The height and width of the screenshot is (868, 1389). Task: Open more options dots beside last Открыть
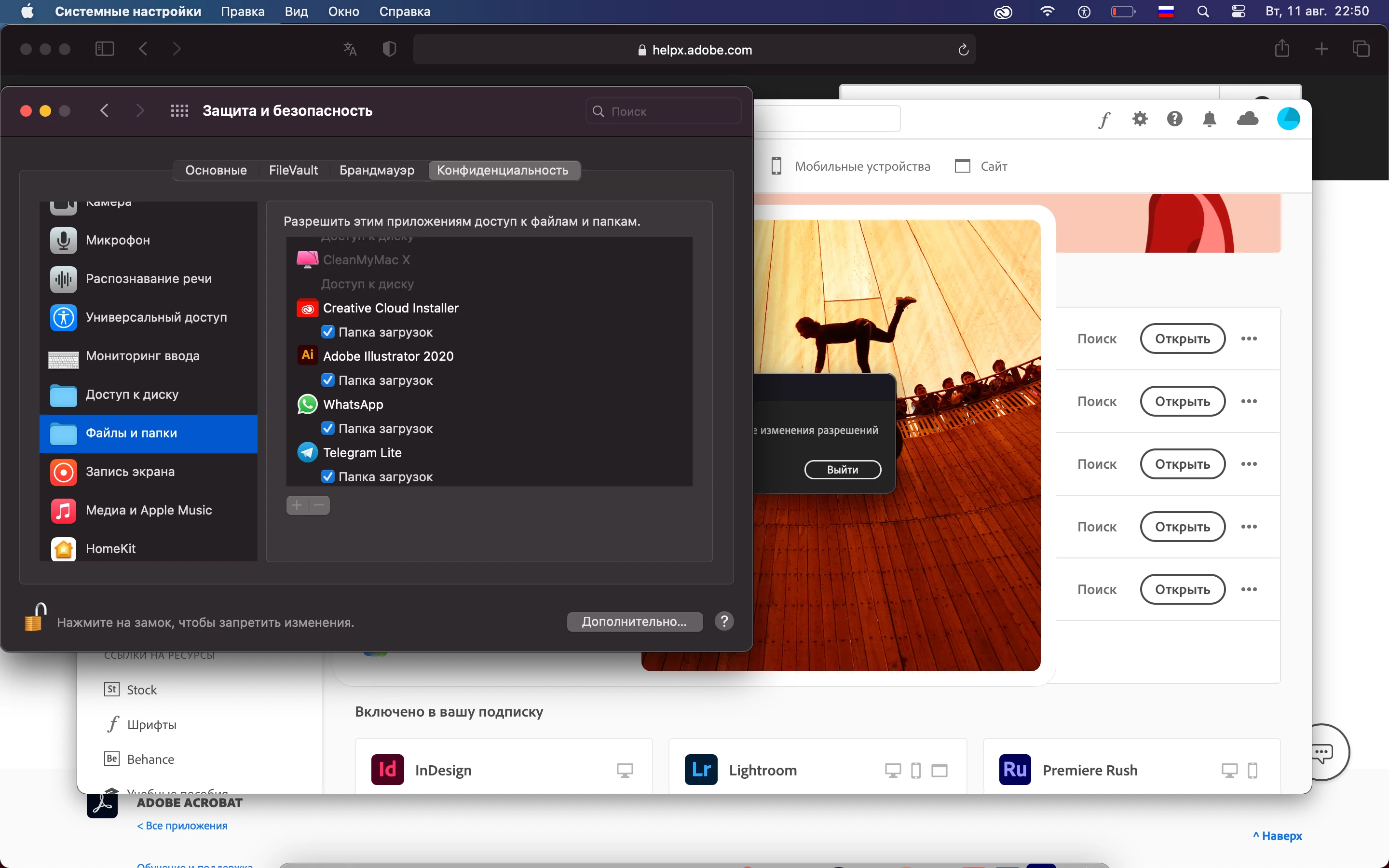pyautogui.click(x=1249, y=590)
